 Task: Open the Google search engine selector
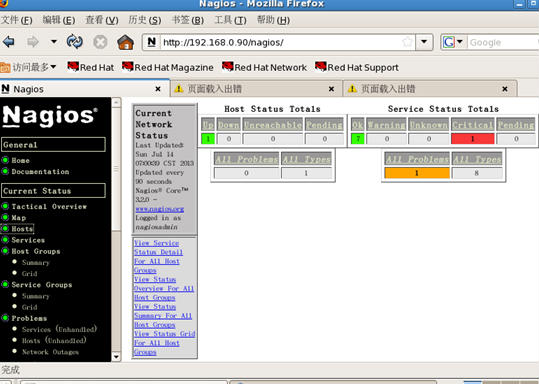coord(453,42)
